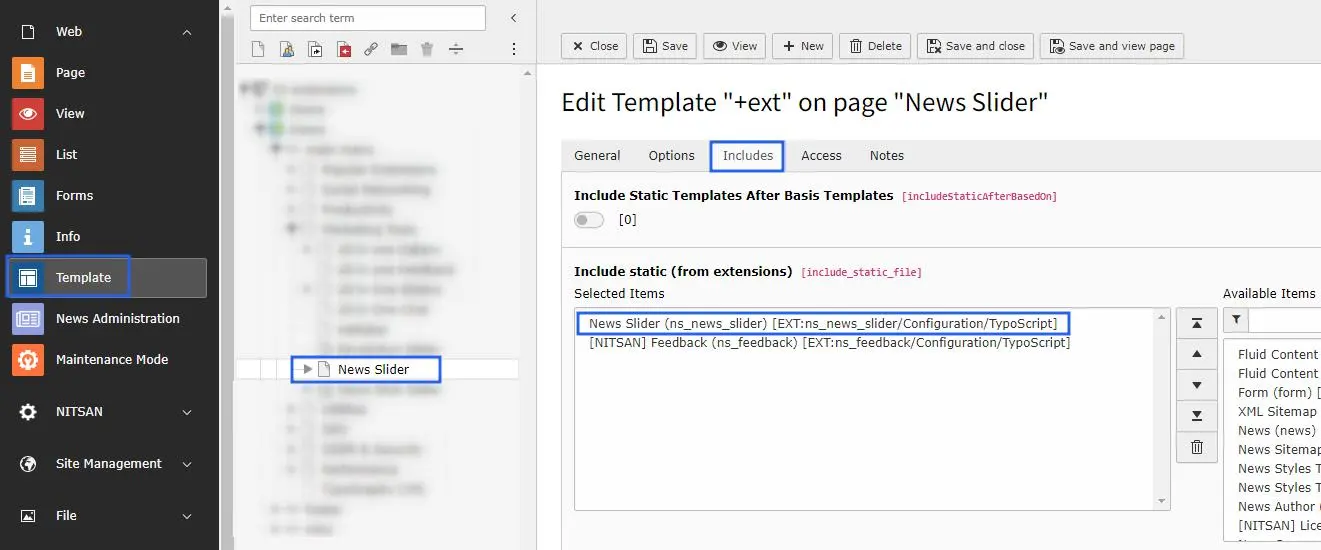The image size is (1321, 550).
Task: Add News Sitemap from Available Items
Action: (1278, 450)
